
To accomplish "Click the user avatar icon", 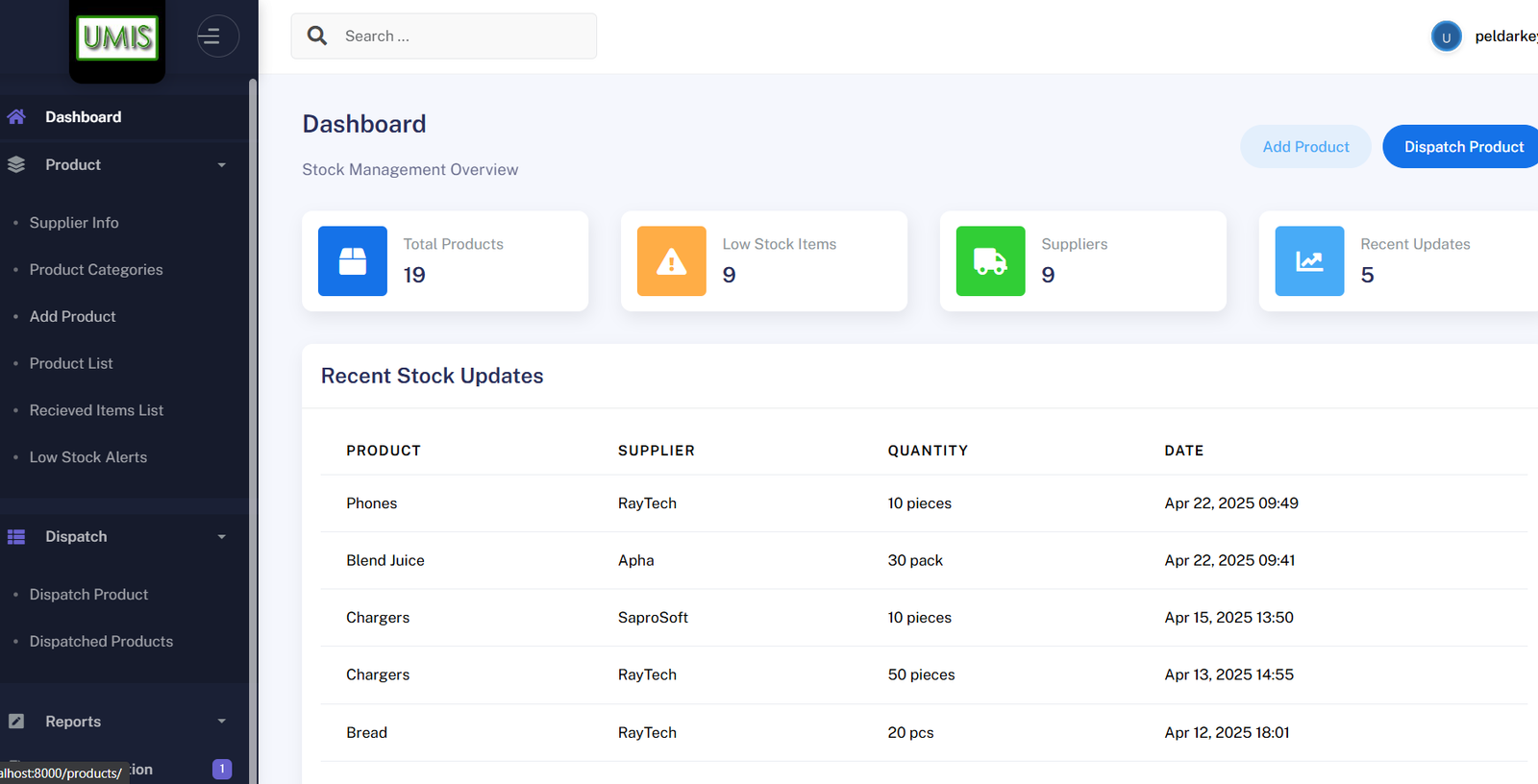I will click(1446, 37).
